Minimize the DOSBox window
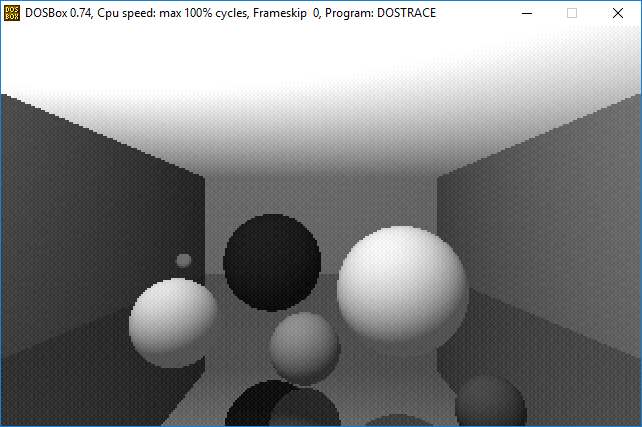Viewport: 642px width, 427px height. (x=527, y=13)
